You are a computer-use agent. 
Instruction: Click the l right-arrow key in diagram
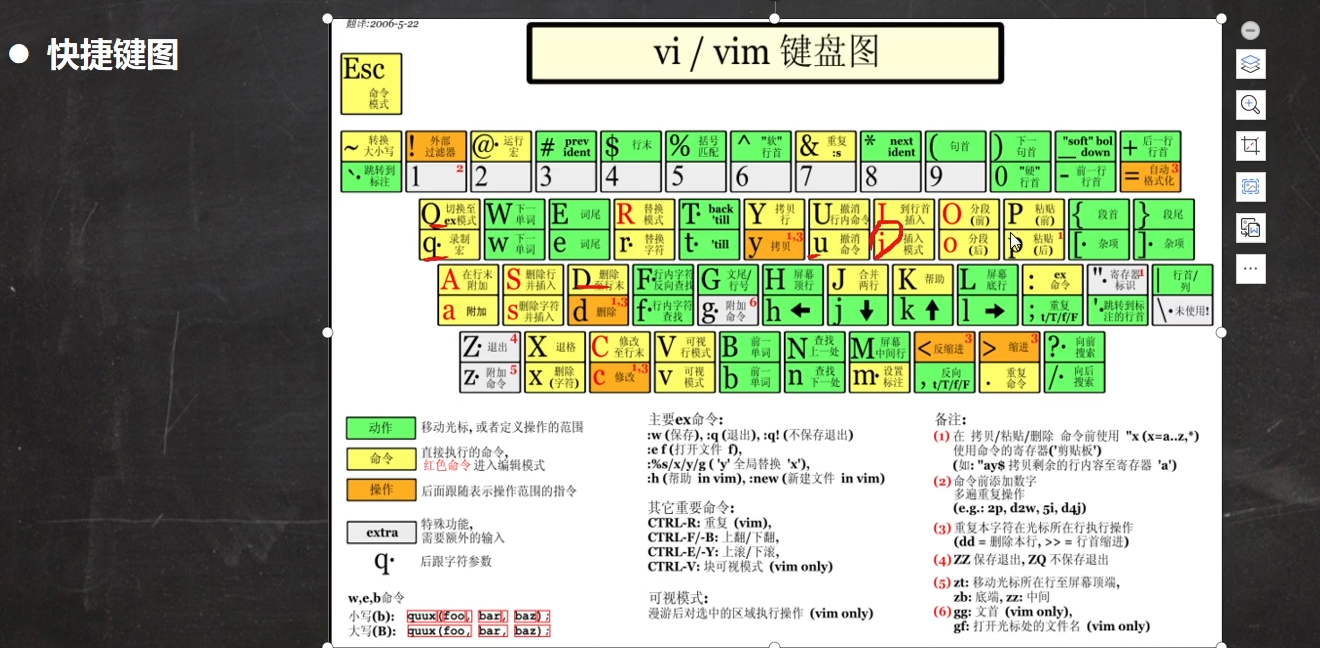pyautogui.click(x=988, y=311)
